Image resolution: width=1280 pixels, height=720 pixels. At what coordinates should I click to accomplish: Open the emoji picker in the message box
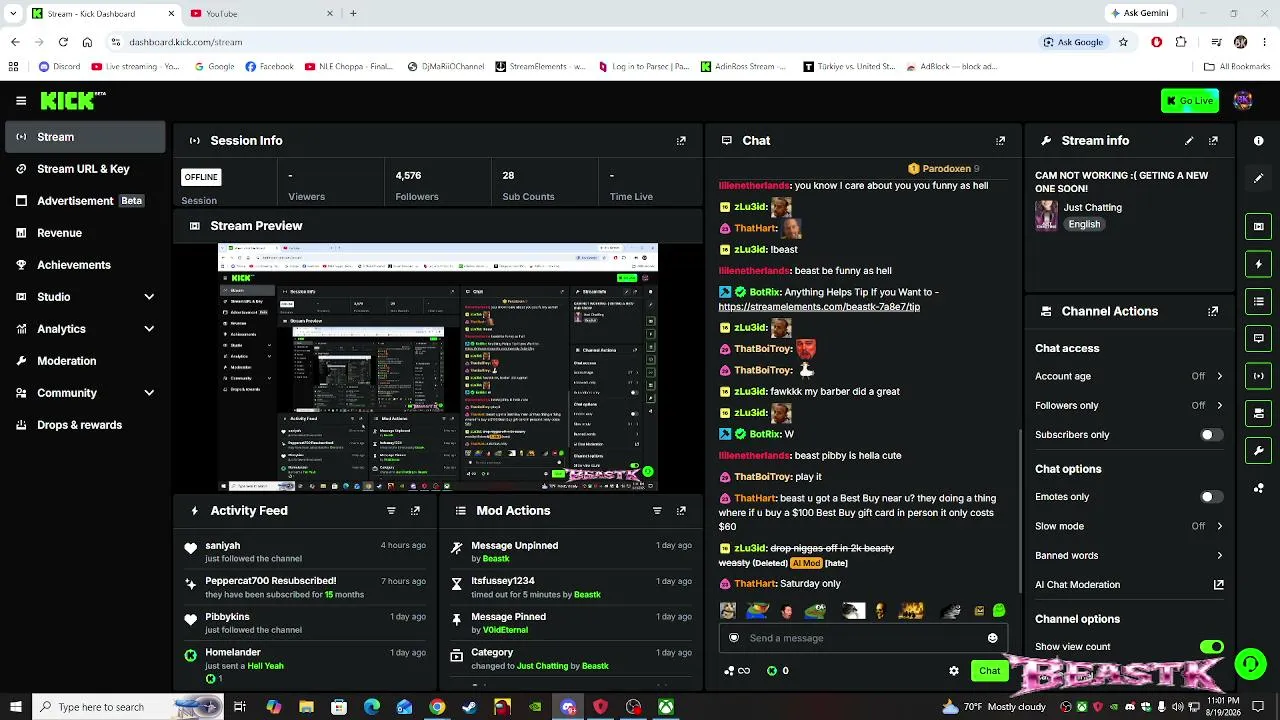[x=992, y=638]
